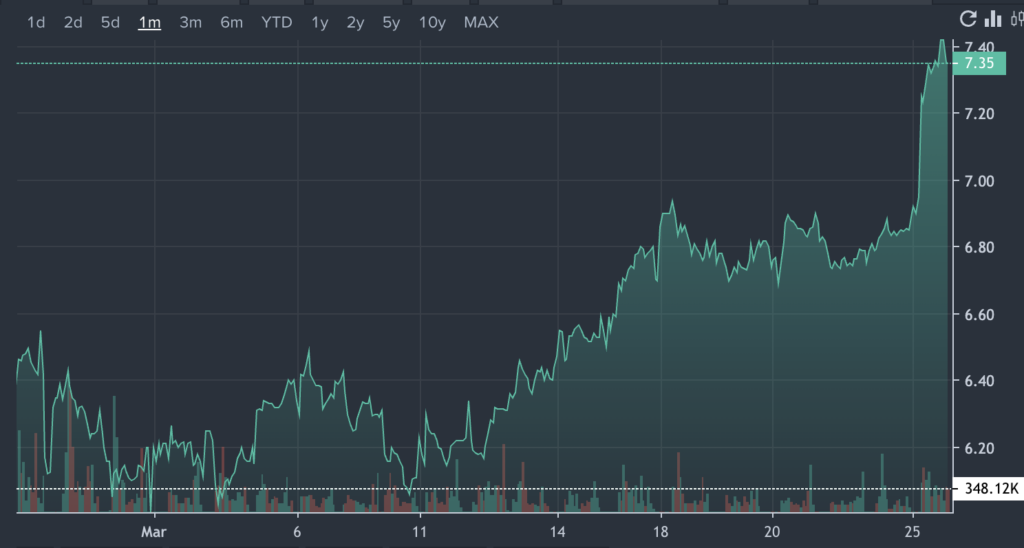
Task: Click the 18 date axis label
Action: [x=661, y=532]
